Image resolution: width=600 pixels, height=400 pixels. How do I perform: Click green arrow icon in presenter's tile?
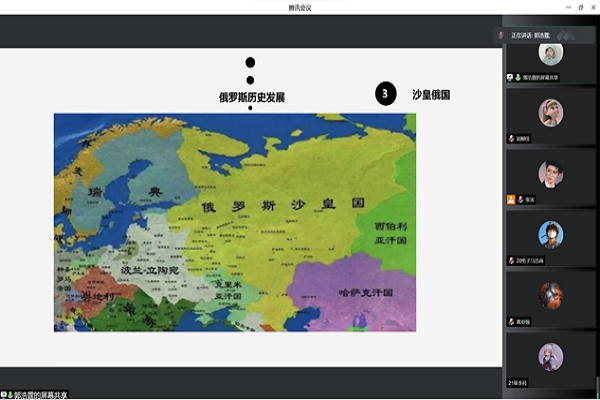point(519,77)
